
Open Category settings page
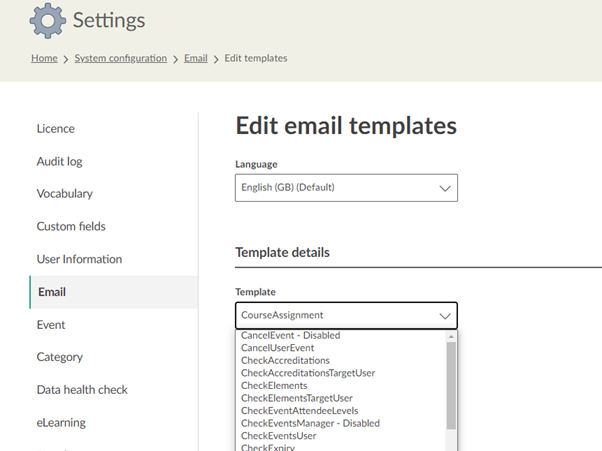[x=60, y=357]
